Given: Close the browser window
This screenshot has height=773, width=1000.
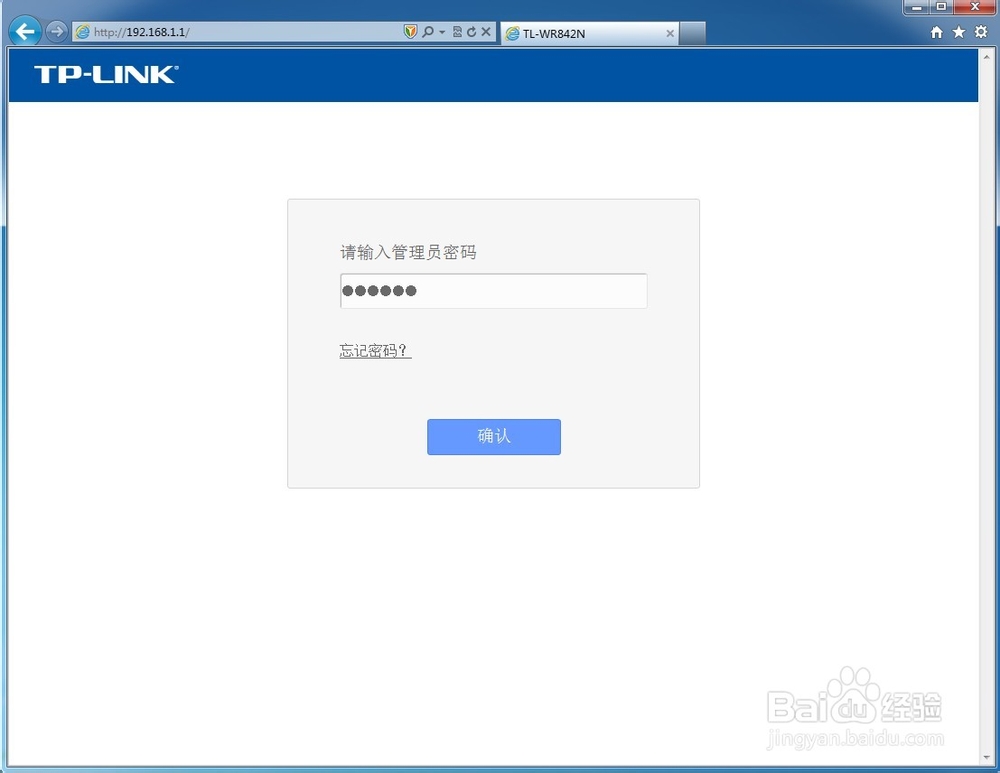Looking at the screenshot, I should (974, 7).
